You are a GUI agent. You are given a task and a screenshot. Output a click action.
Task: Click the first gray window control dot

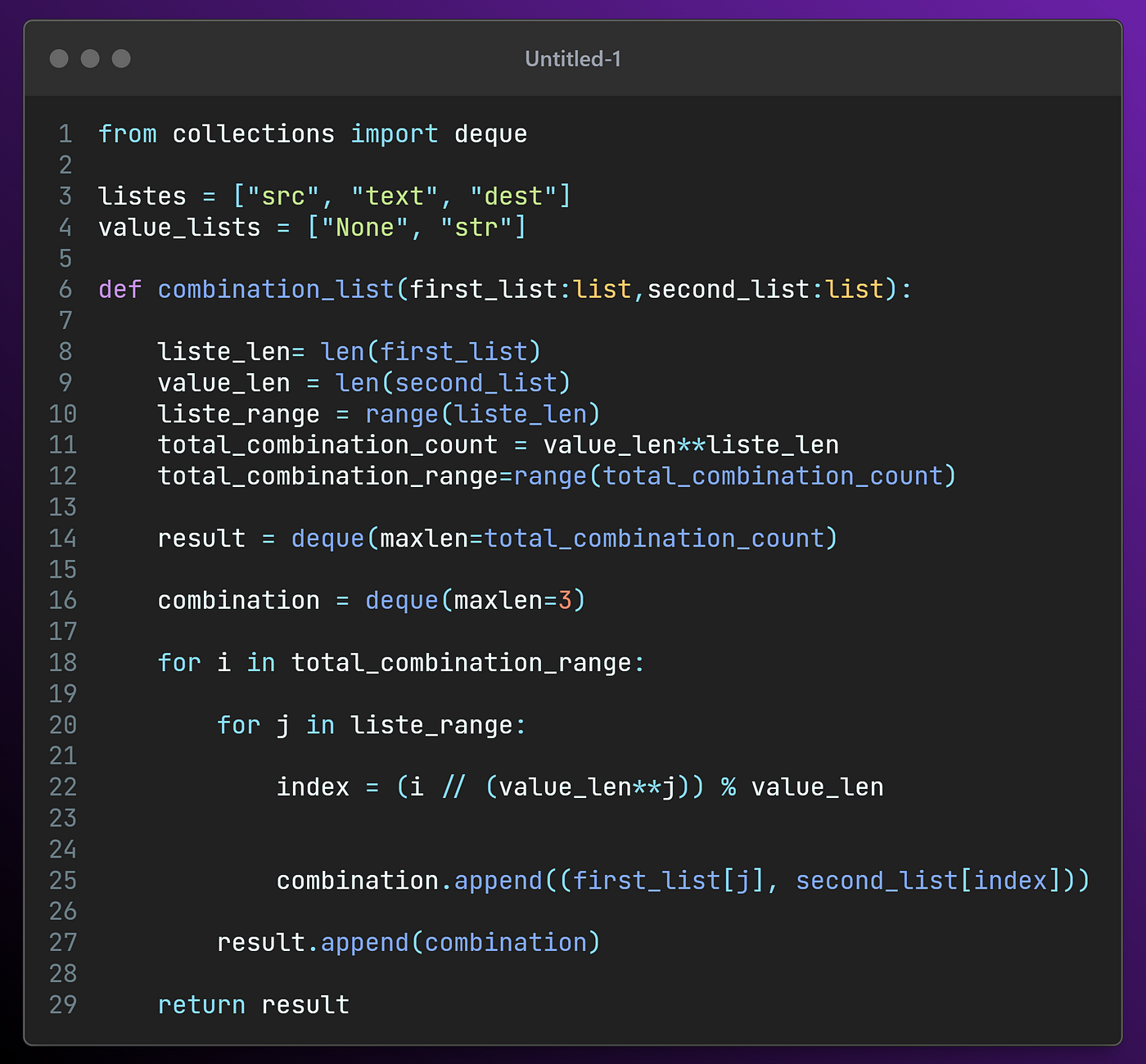pos(59,58)
